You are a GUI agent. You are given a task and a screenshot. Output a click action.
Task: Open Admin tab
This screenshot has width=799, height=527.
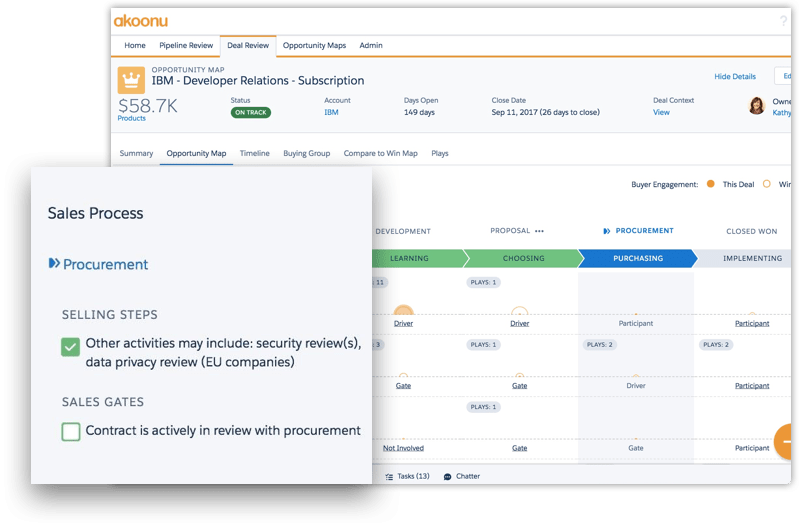tap(371, 45)
